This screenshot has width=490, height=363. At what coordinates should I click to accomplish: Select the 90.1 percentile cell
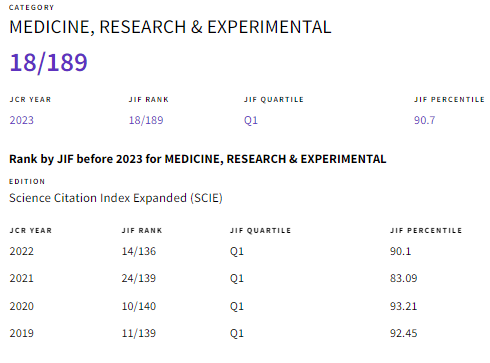400,251
